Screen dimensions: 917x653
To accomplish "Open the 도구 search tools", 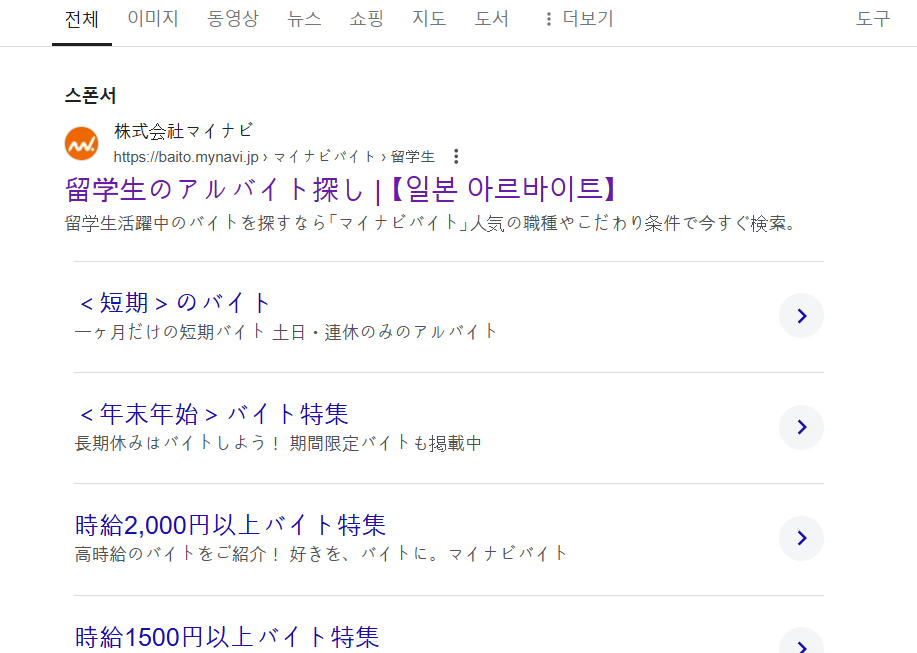I will [x=873, y=19].
